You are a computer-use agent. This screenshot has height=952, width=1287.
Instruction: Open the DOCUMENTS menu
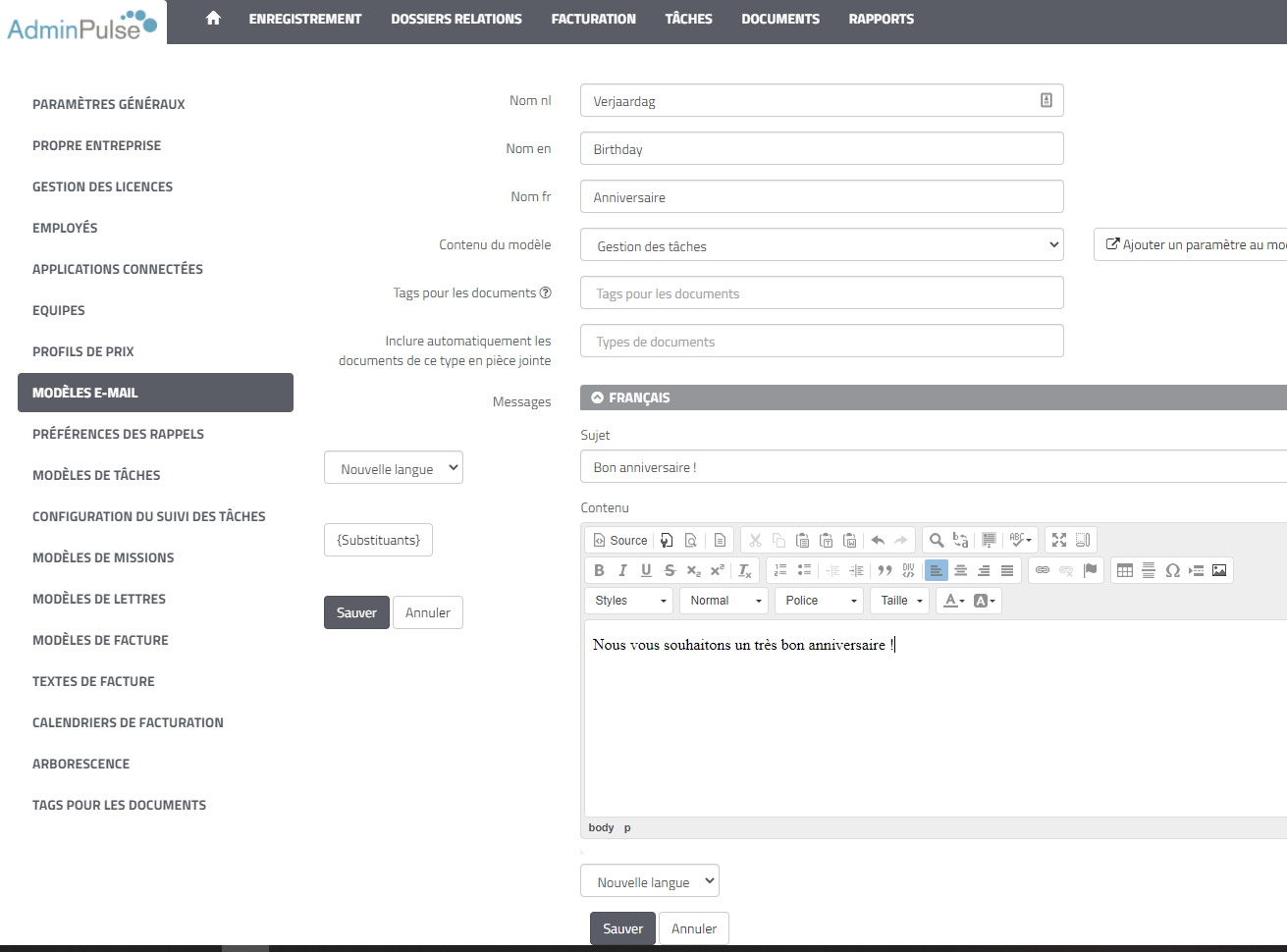pyautogui.click(x=780, y=19)
